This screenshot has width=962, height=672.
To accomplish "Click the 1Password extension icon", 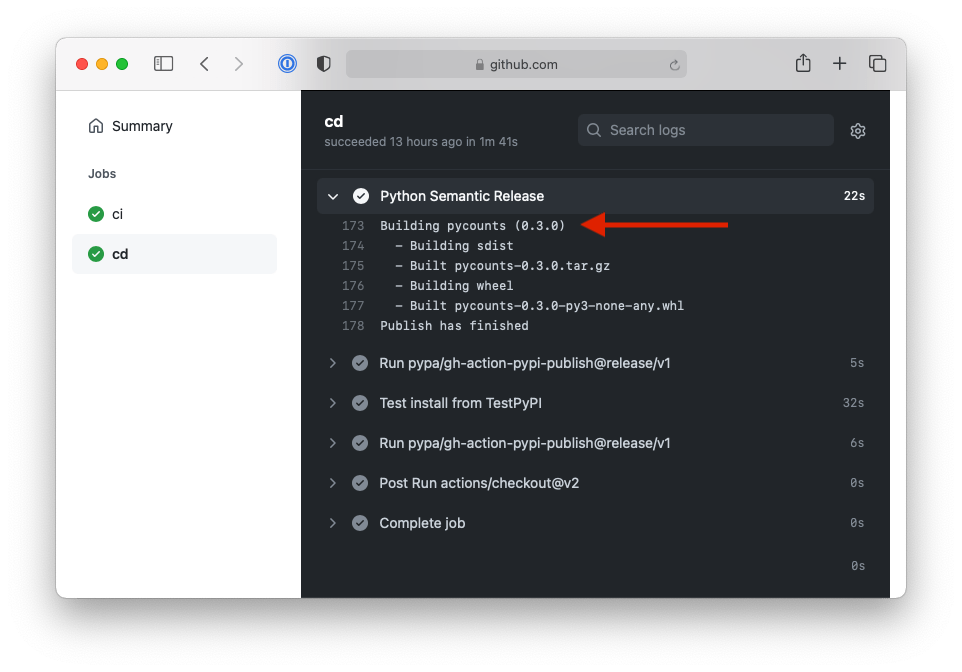I will (x=287, y=64).
